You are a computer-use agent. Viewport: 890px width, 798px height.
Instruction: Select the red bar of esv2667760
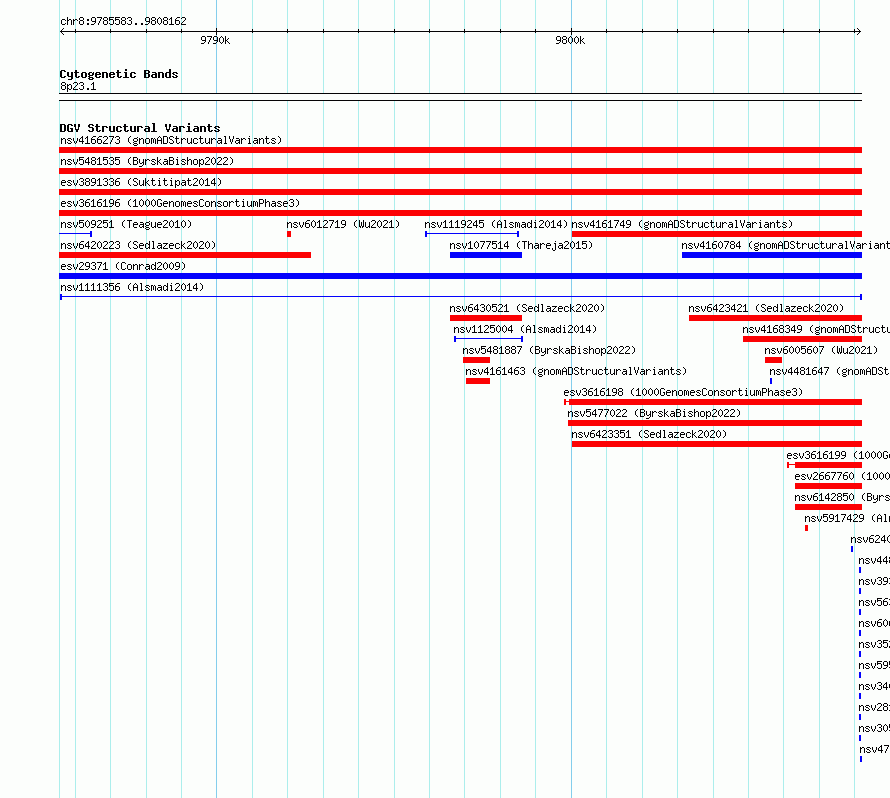pyautogui.click(x=829, y=486)
